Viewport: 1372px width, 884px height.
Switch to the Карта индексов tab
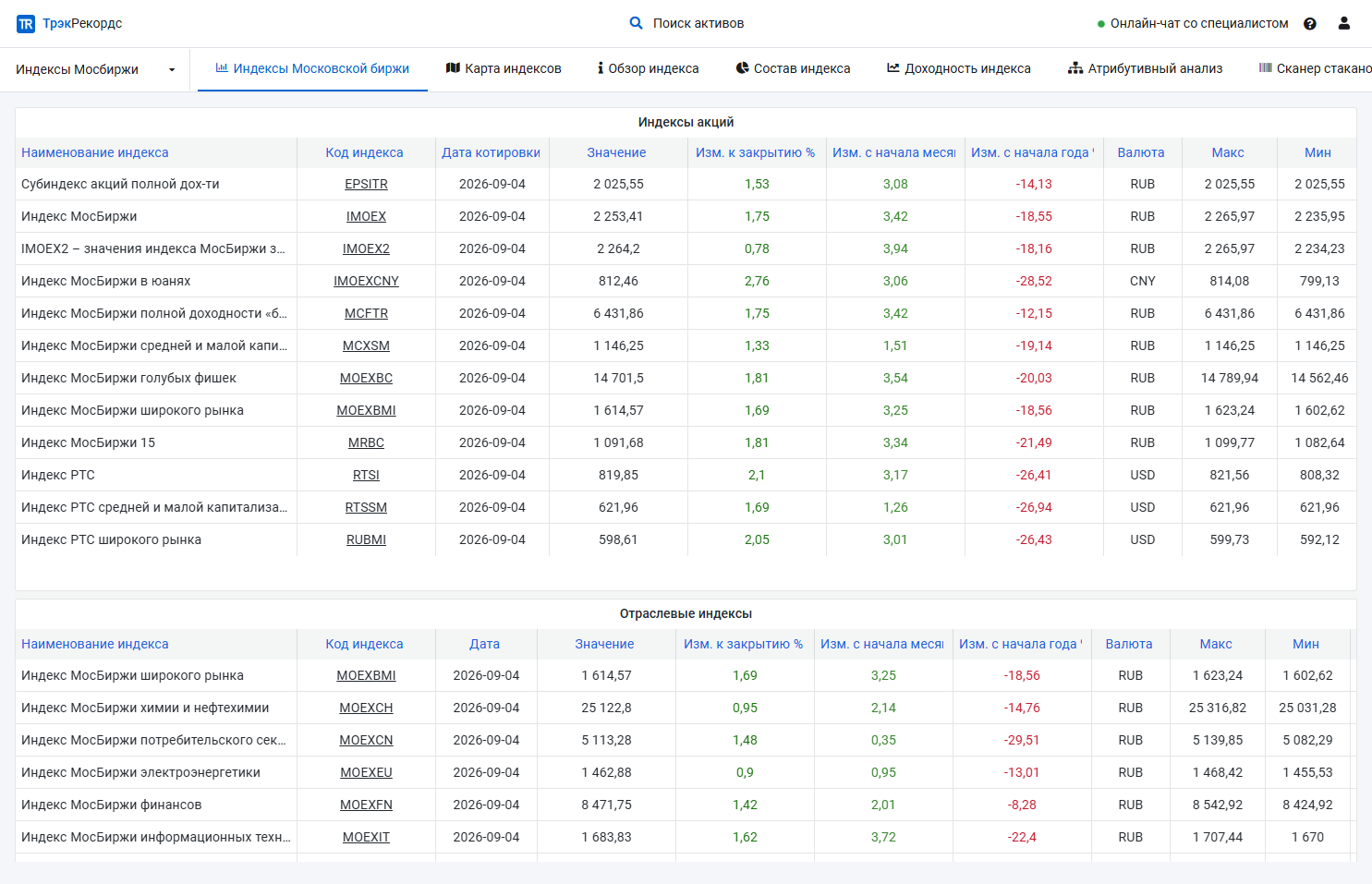tap(504, 68)
